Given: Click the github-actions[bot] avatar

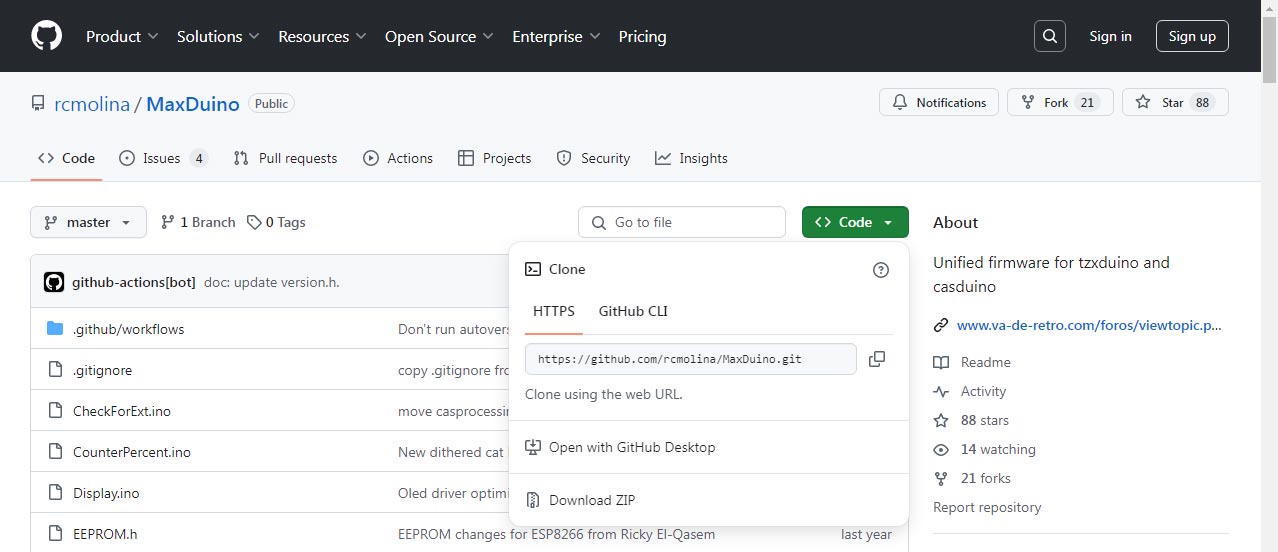Looking at the screenshot, I should tap(54, 282).
